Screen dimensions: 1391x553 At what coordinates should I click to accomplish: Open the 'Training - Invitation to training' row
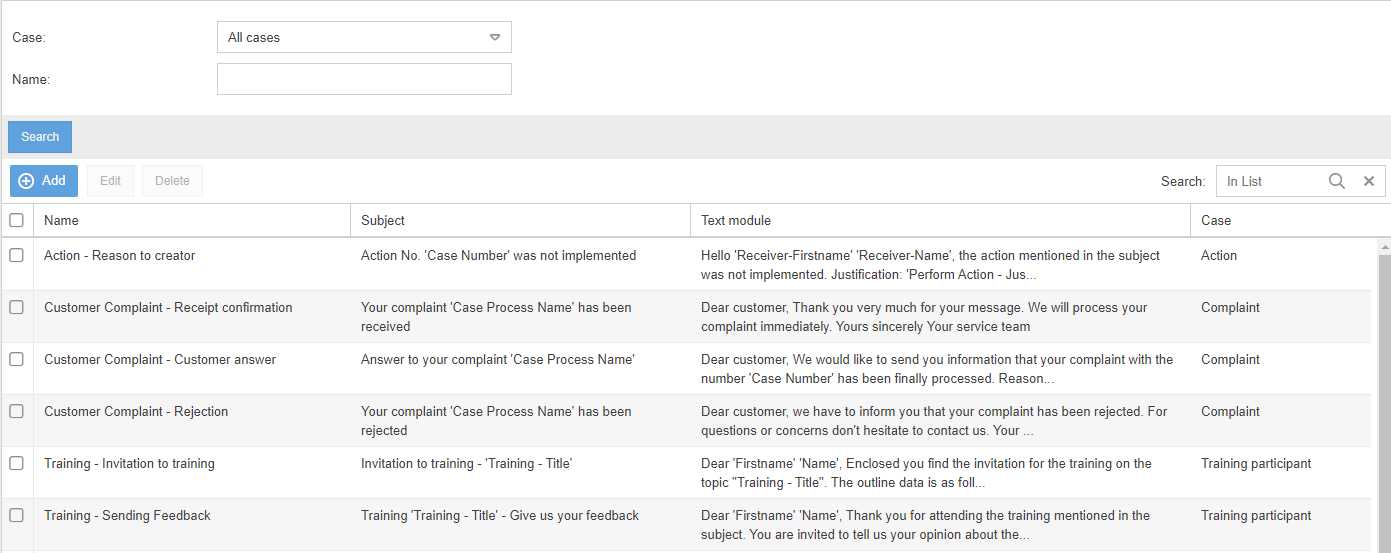coord(129,463)
